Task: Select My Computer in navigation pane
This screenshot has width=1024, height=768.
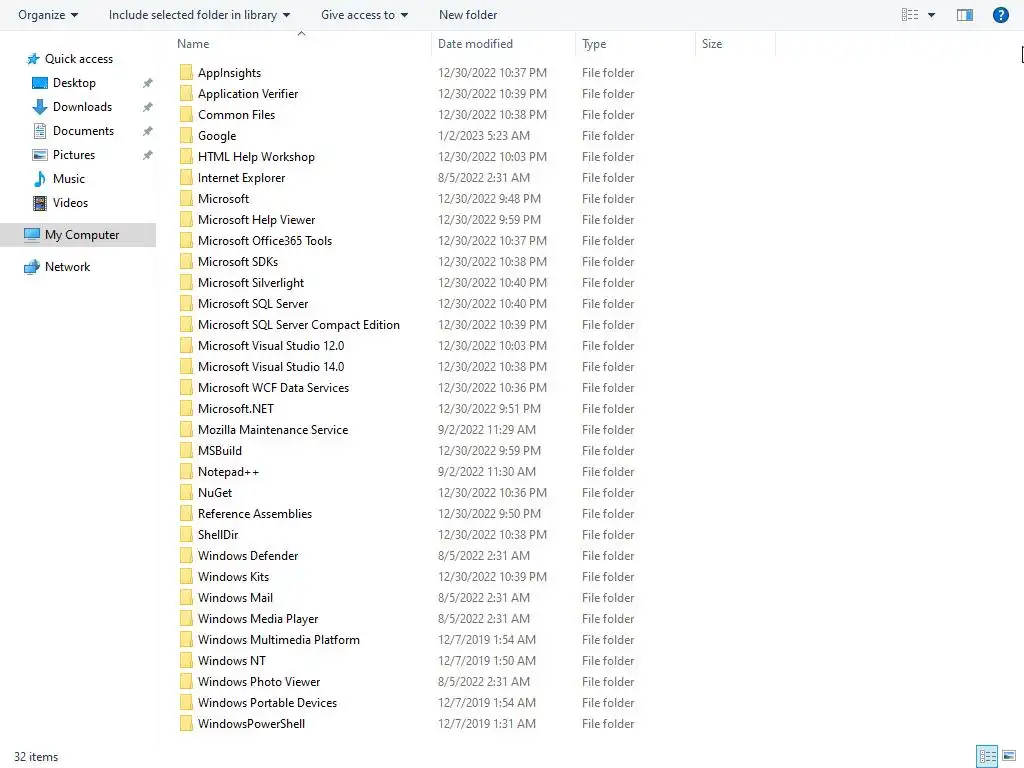Action: 78,234
